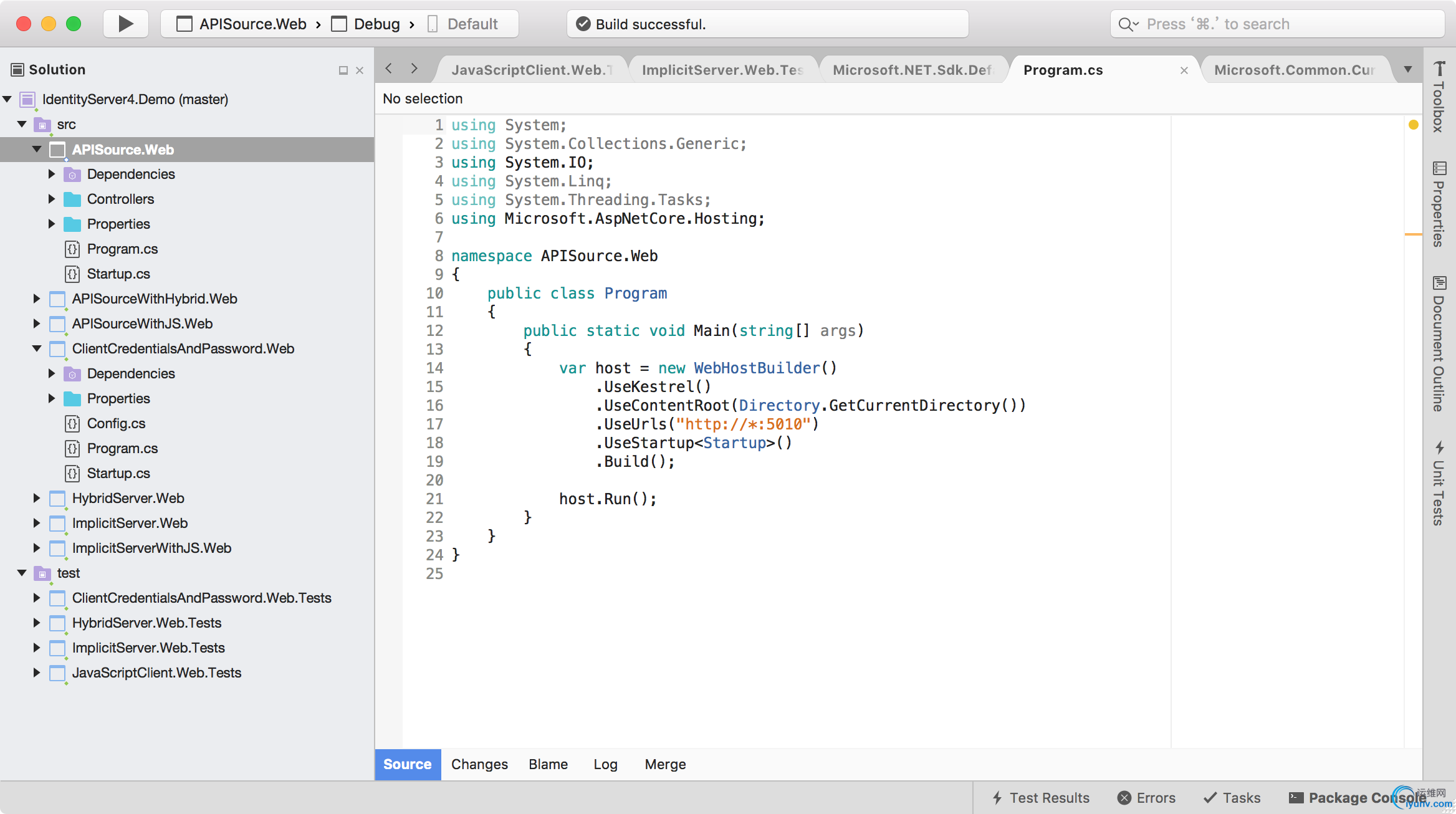This screenshot has width=1456, height=814.
Task: Select Program.cs under ClientCredentialsAndPassword.Web
Action: [122, 448]
